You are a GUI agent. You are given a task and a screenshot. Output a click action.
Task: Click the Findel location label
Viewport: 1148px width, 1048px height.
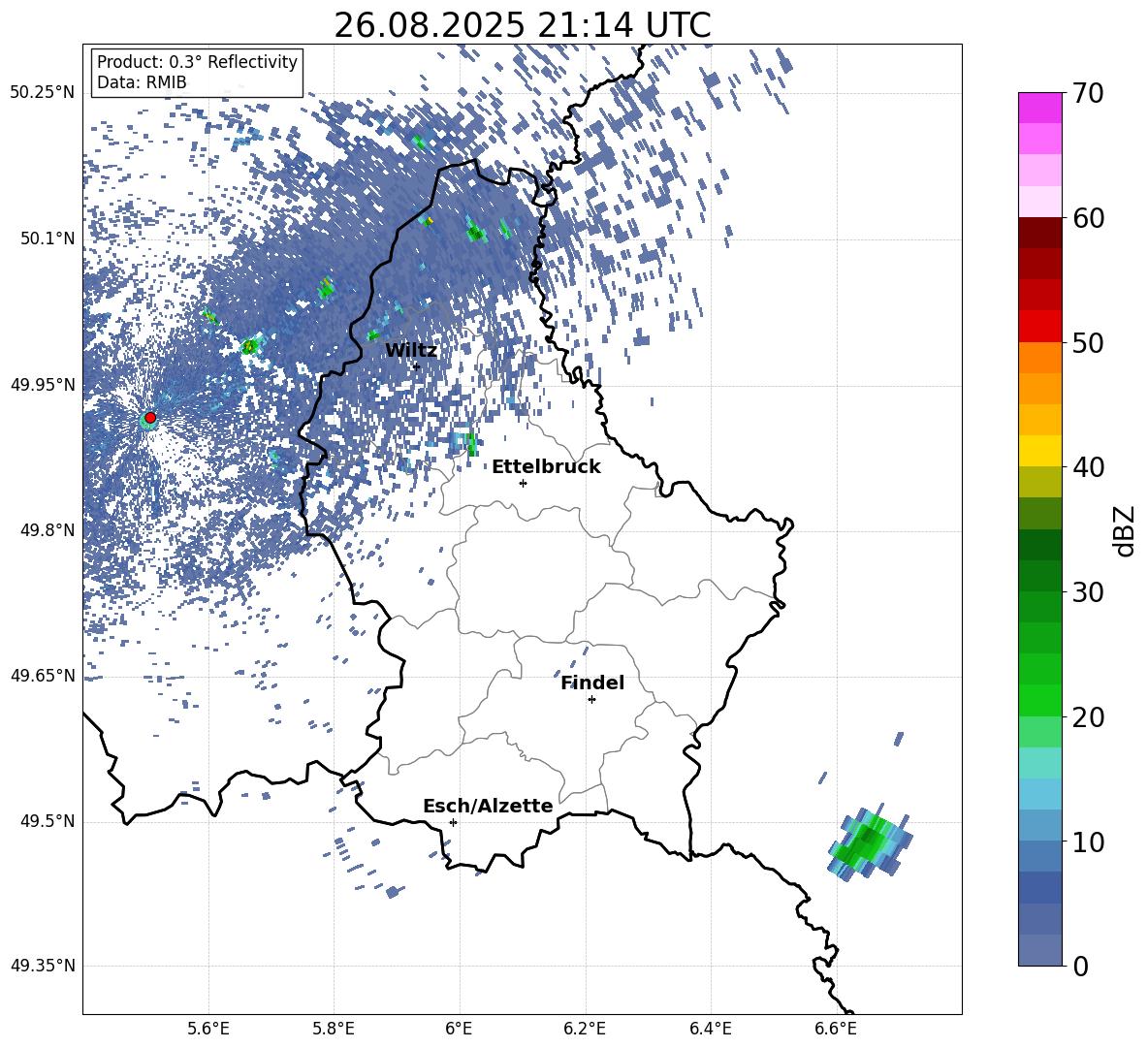coord(592,683)
